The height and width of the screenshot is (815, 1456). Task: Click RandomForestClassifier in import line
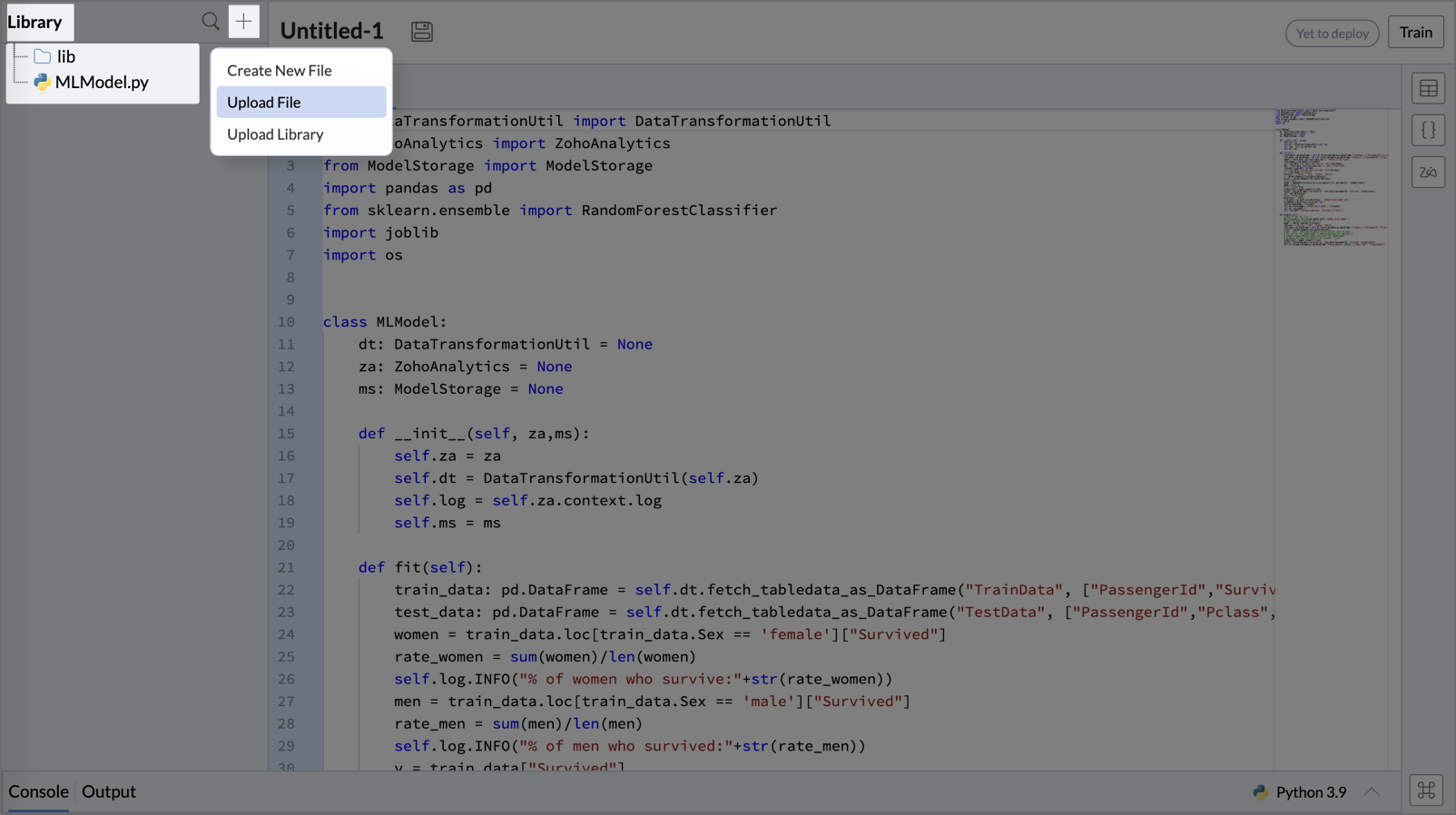(x=679, y=211)
